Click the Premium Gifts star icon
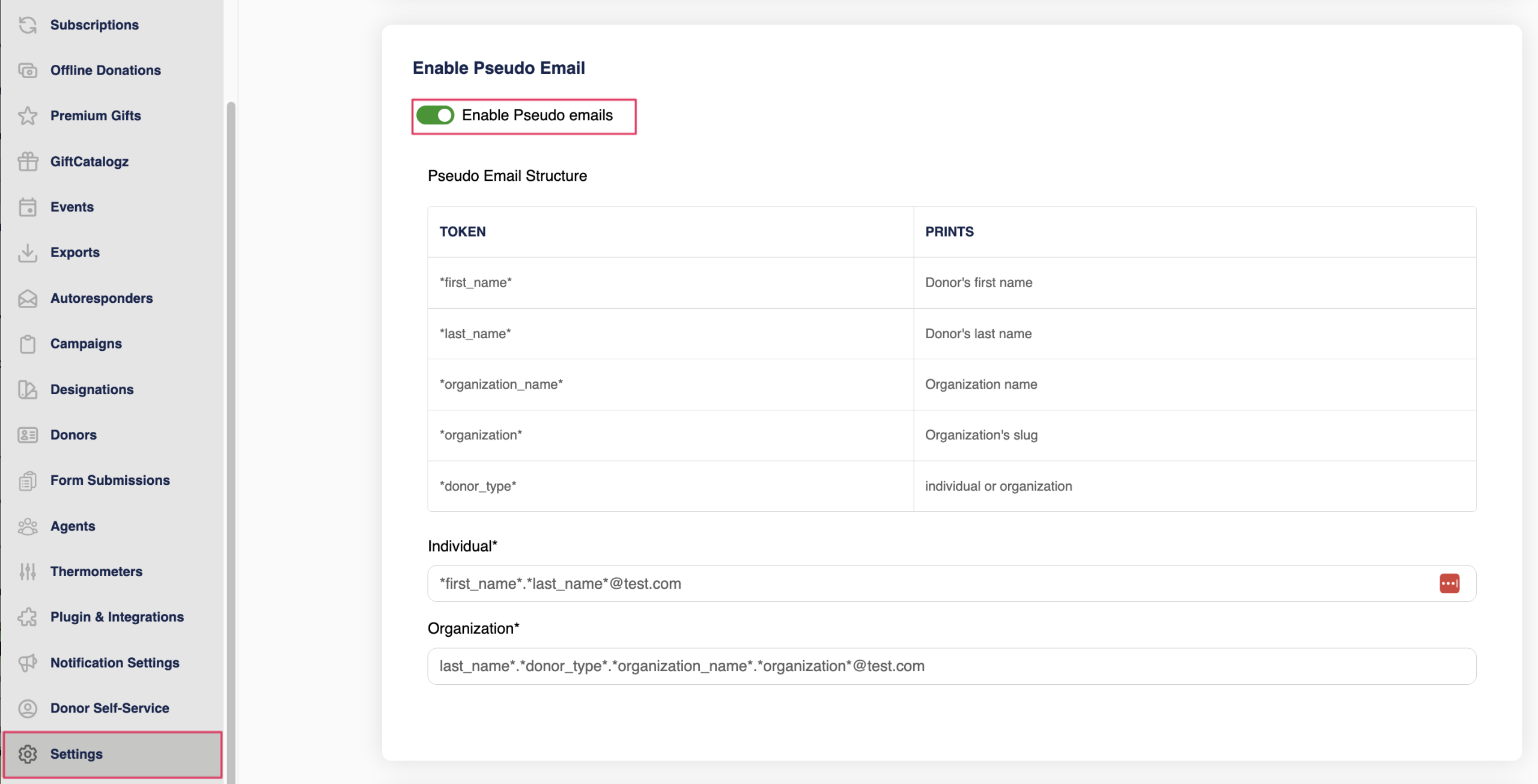1538x784 pixels. (28, 115)
